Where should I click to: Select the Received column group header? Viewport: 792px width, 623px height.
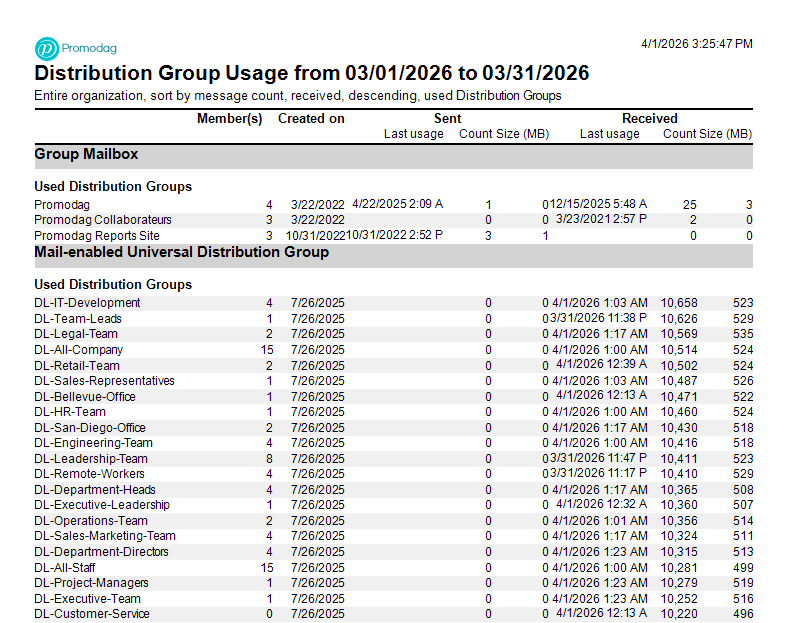(649, 118)
